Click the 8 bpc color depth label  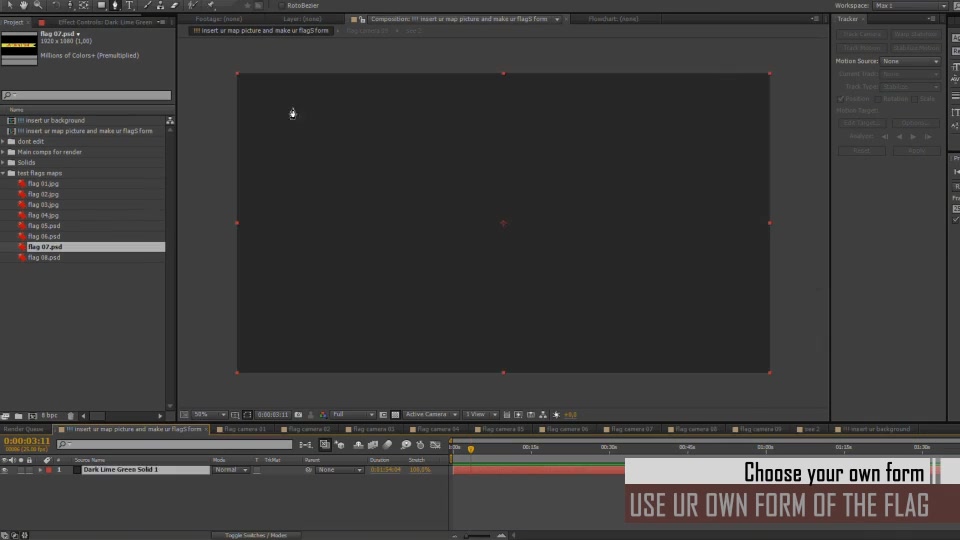(x=50, y=416)
